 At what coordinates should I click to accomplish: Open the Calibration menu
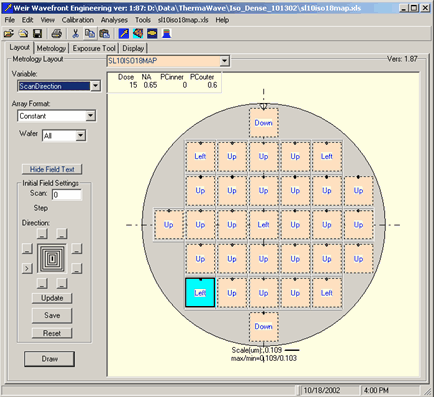tap(78, 20)
